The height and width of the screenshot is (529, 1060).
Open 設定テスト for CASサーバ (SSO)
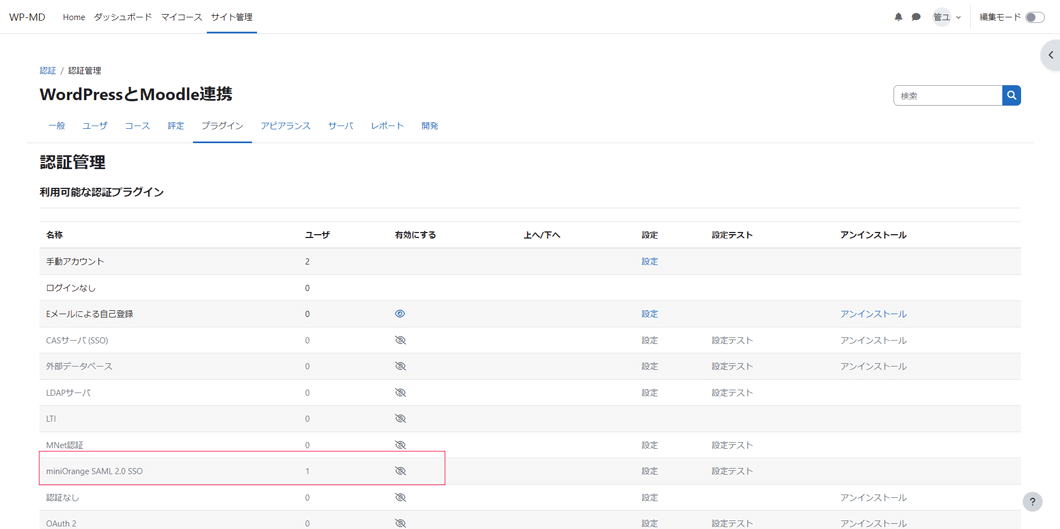[x=732, y=341]
